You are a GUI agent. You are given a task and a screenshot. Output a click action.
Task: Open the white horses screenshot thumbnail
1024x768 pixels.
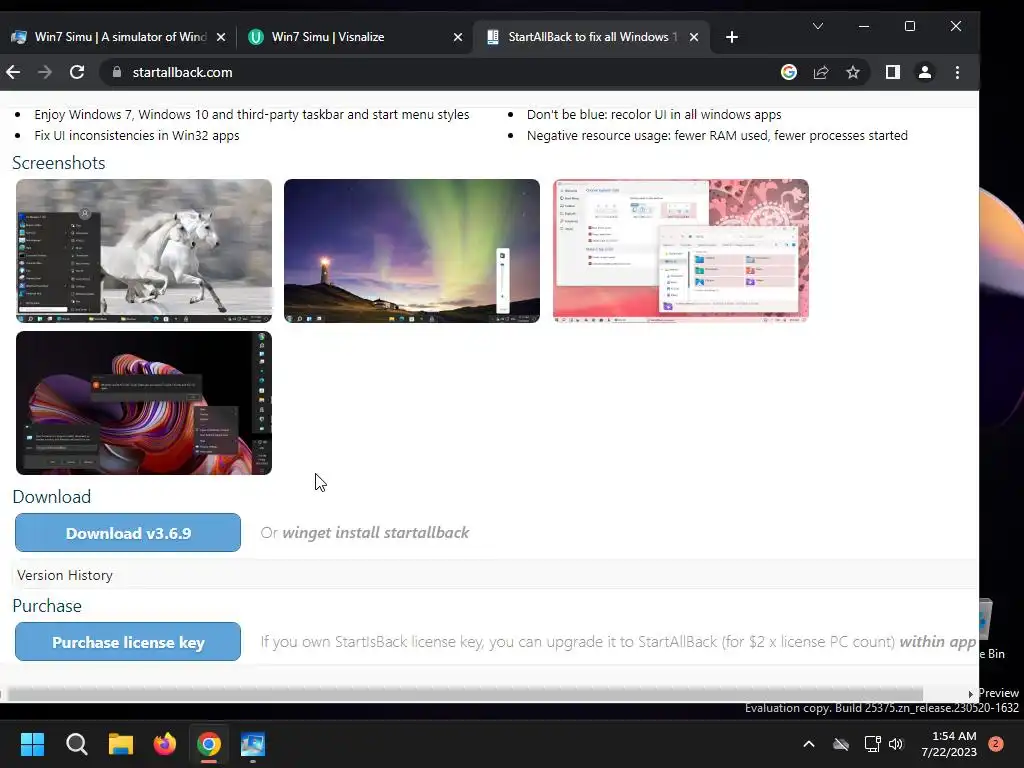pos(144,251)
